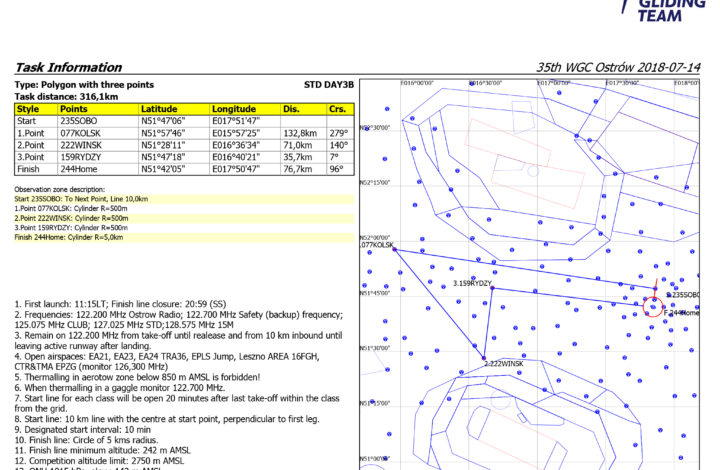Click the STD DAY3B label
Image resolution: width=720 pixels, height=470 pixels.
[328, 85]
